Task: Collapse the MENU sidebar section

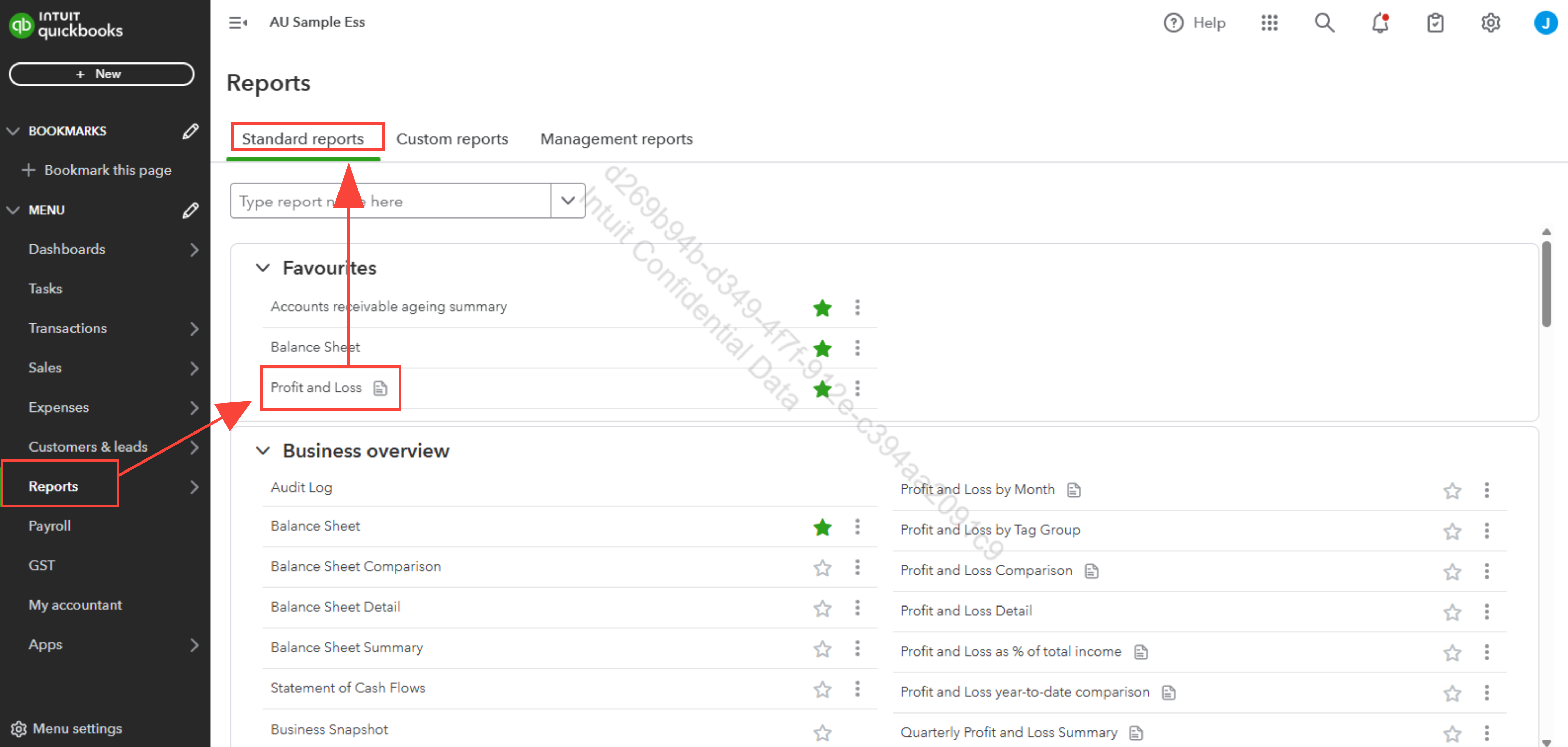Action: 13,210
